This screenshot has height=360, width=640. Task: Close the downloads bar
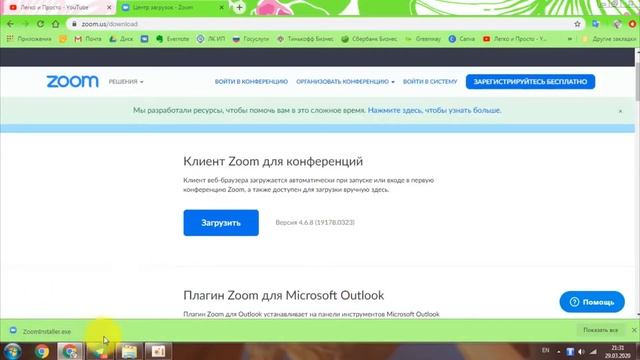pos(634,330)
